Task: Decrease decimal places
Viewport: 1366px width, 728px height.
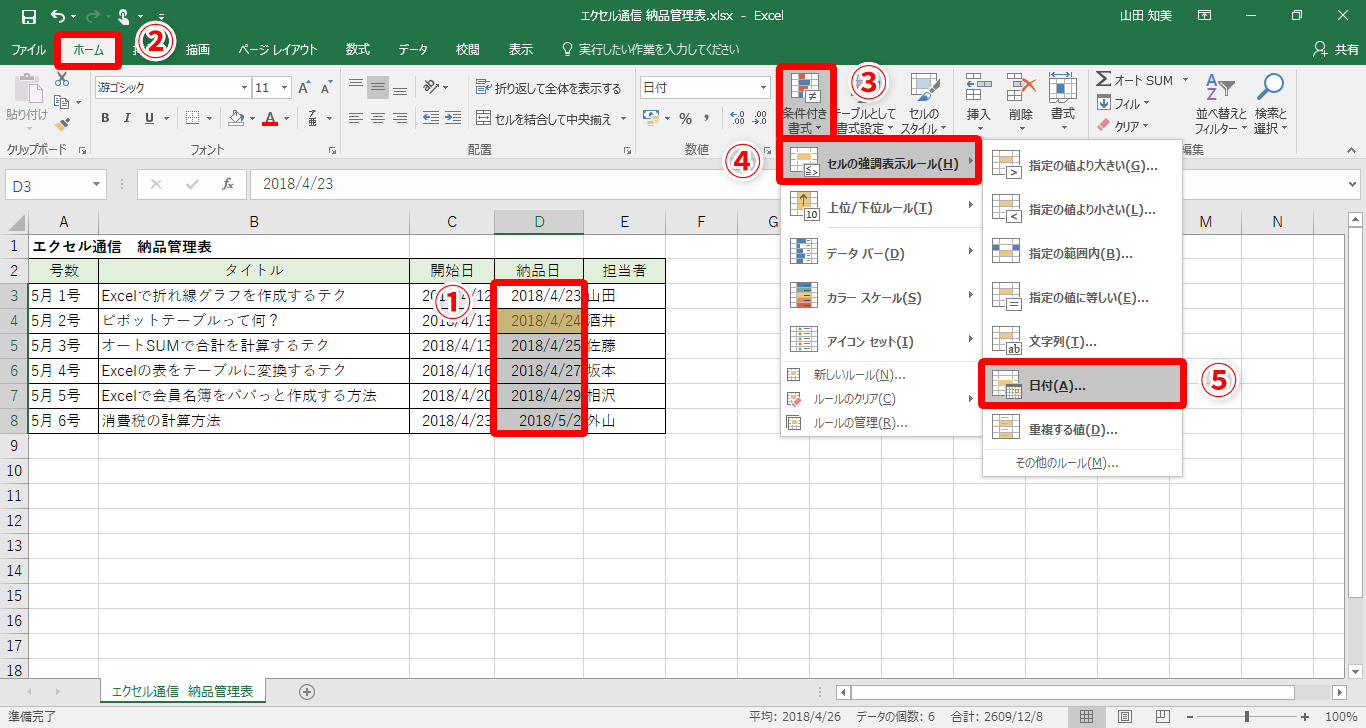Action: pos(761,118)
